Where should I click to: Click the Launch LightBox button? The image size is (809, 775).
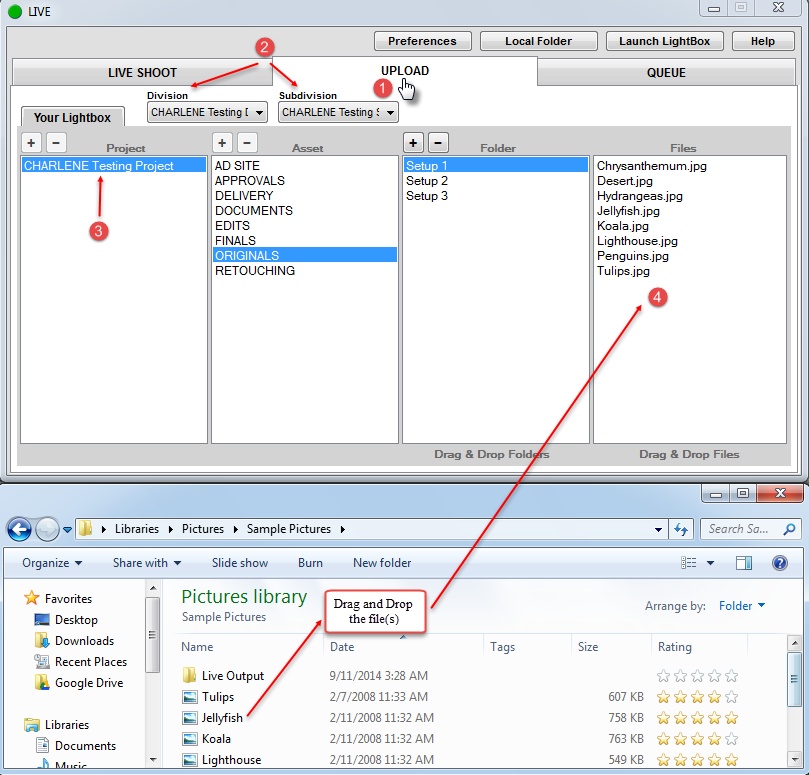pyautogui.click(x=664, y=41)
